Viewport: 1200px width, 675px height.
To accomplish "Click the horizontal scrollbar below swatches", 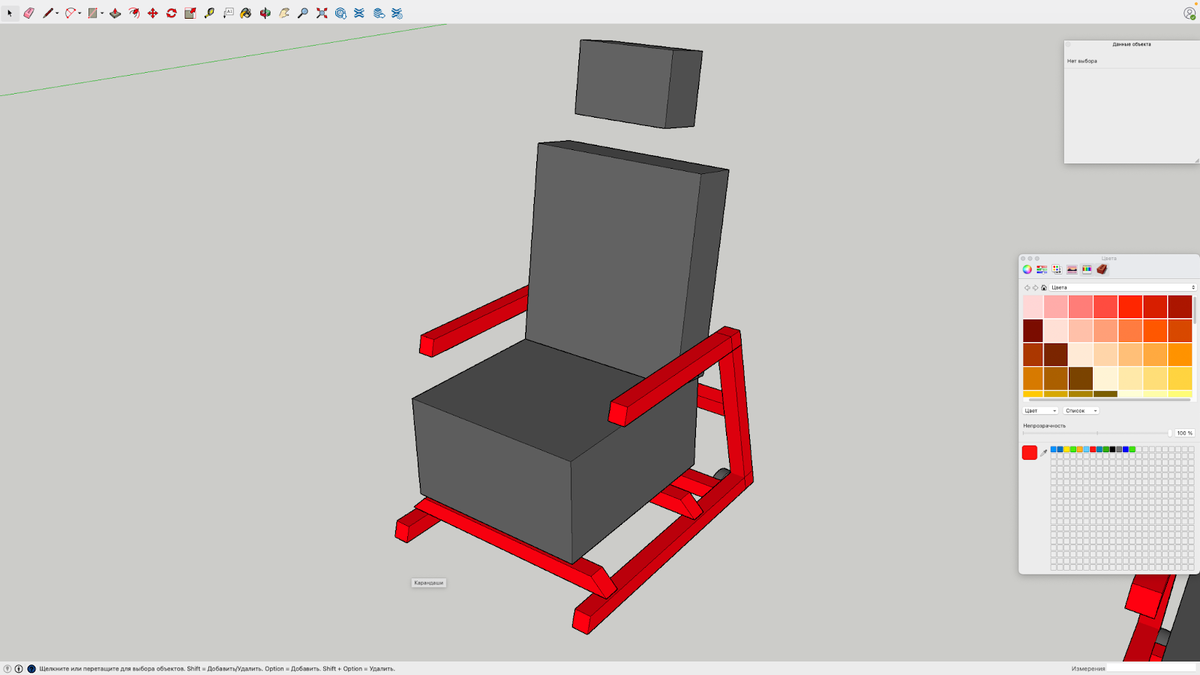I will coord(1109,400).
